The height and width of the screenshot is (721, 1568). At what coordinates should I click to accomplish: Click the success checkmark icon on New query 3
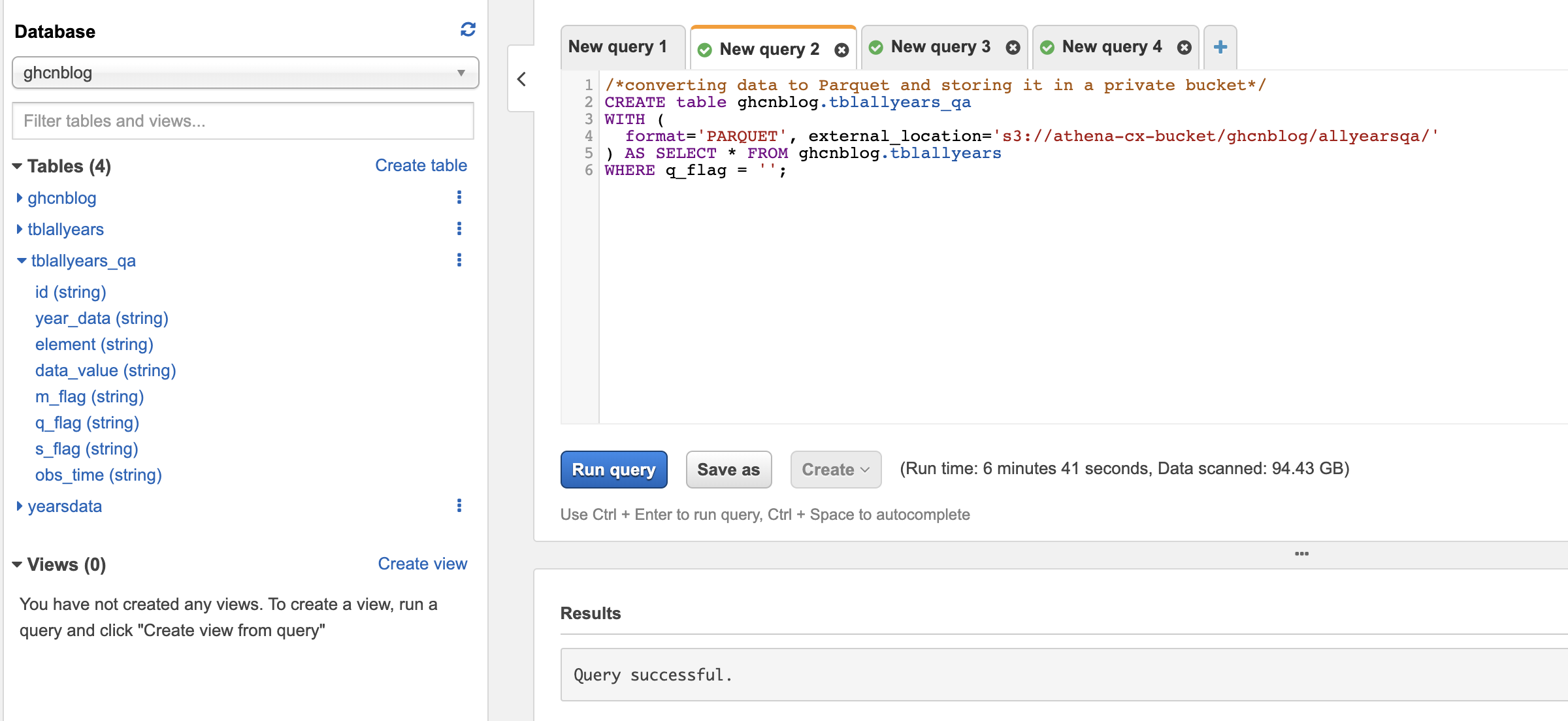click(878, 47)
